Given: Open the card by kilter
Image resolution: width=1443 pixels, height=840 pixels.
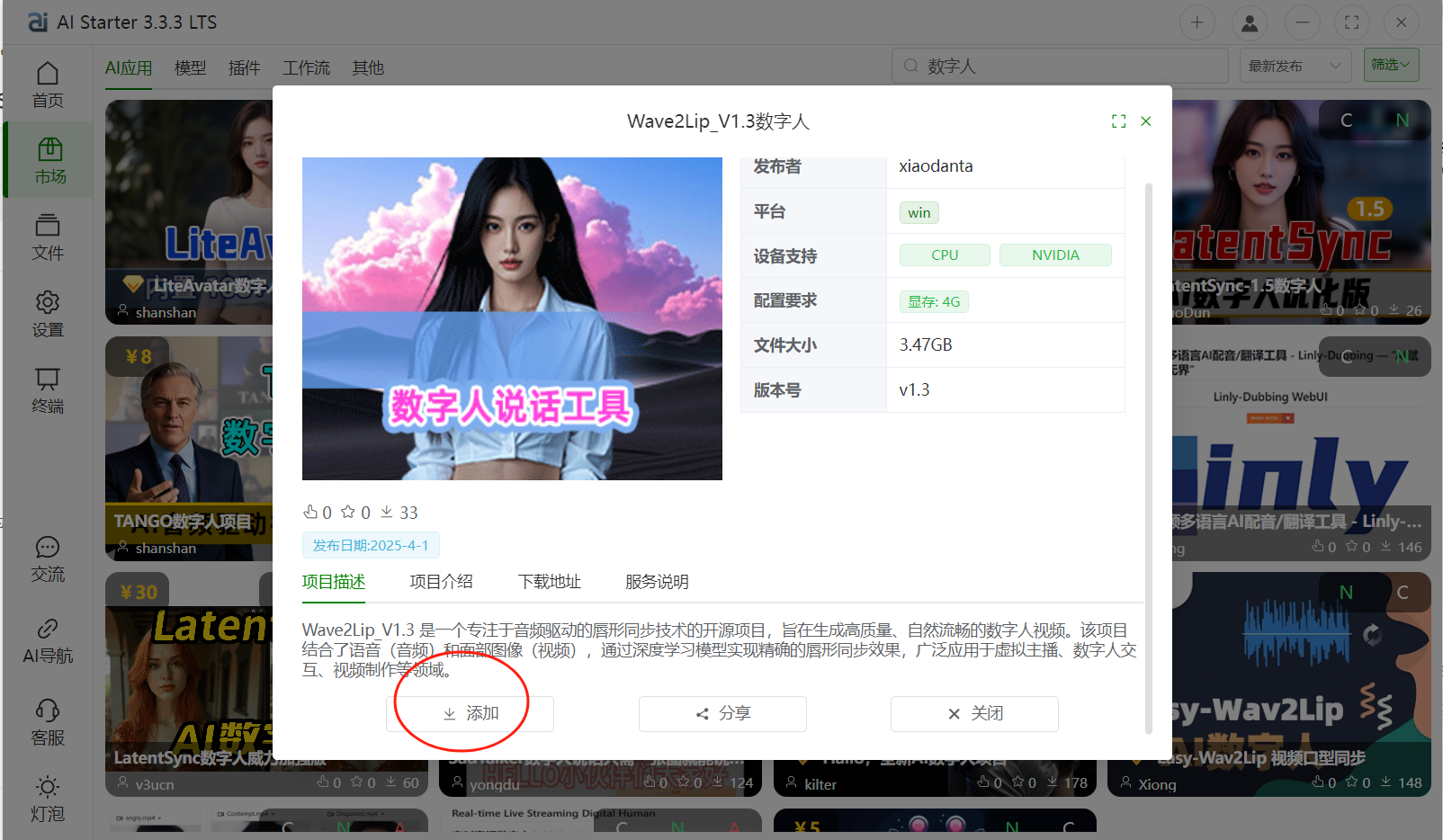Looking at the screenshot, I should coord(935,779).
